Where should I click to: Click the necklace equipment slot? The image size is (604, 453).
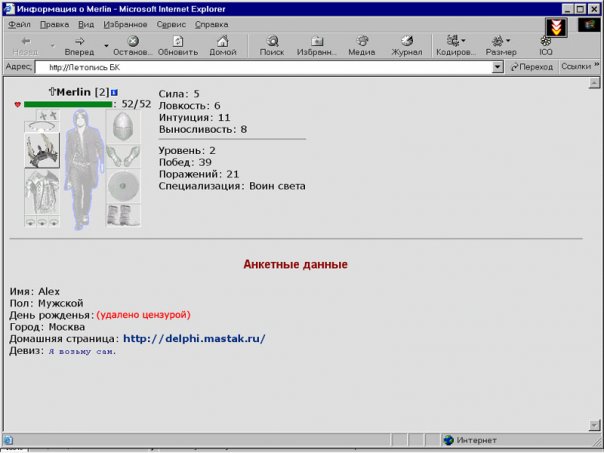(x=42, y=127)
